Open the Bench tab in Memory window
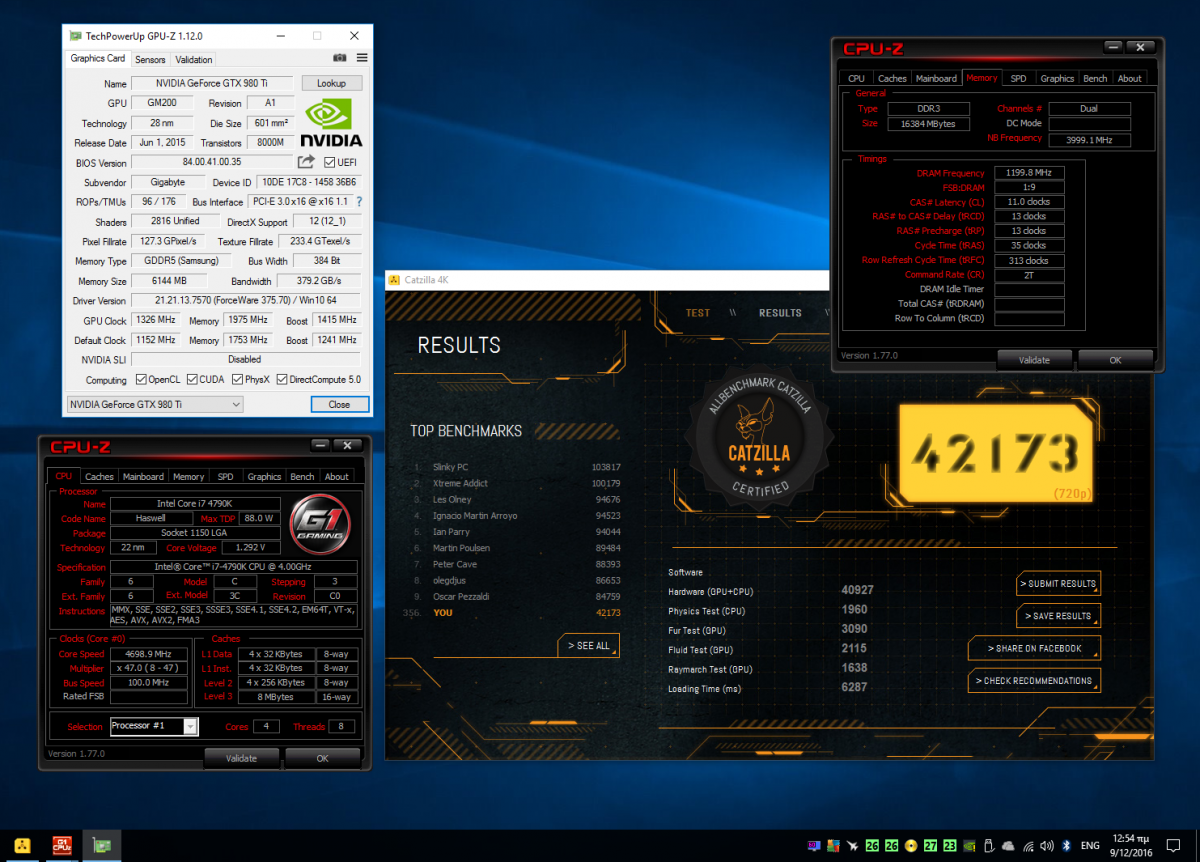The width and height of the screenshot is (1200, 862). click(x=1095, y=78)
